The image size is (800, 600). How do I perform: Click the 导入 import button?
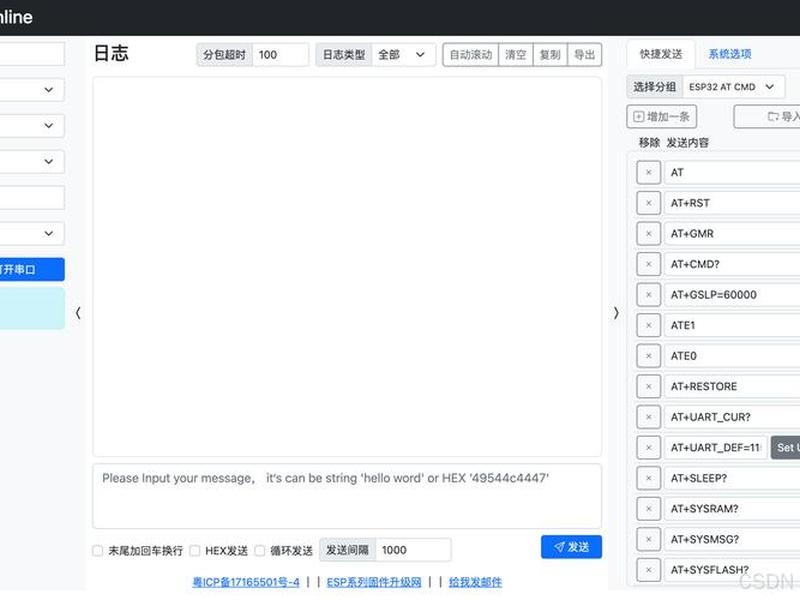[x=767, y=116]
